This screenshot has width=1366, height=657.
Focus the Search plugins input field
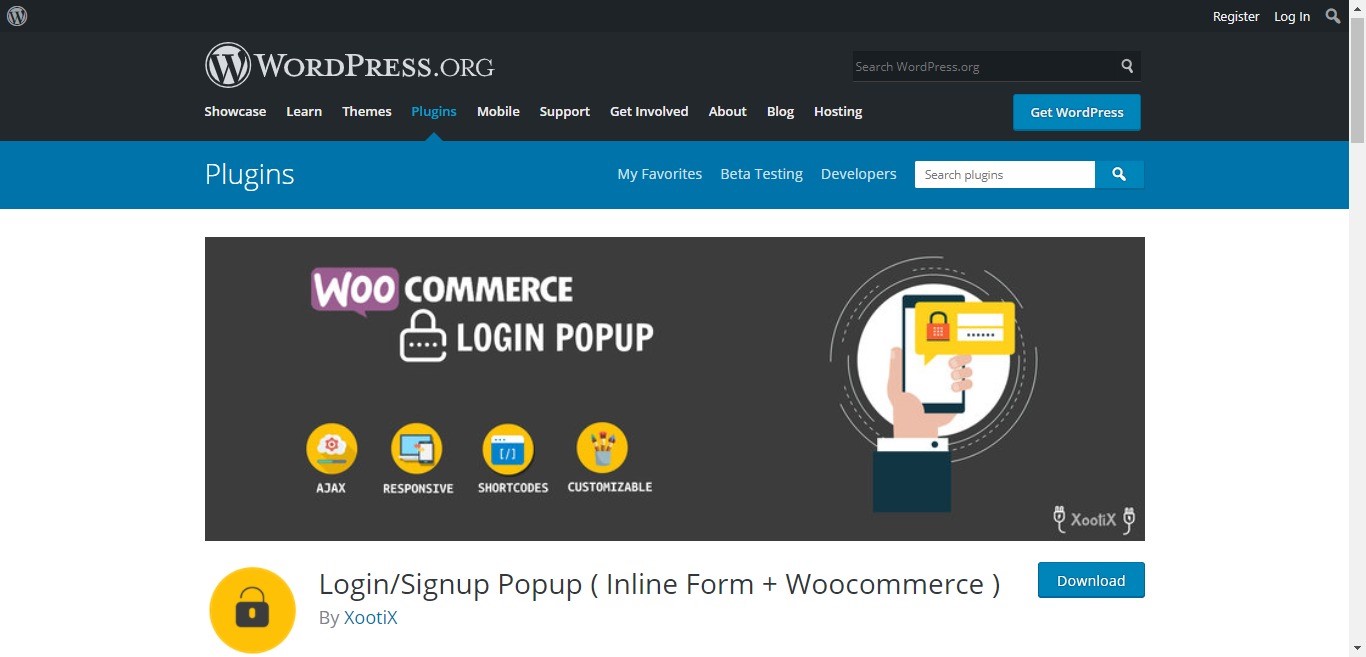[1005, 174]
